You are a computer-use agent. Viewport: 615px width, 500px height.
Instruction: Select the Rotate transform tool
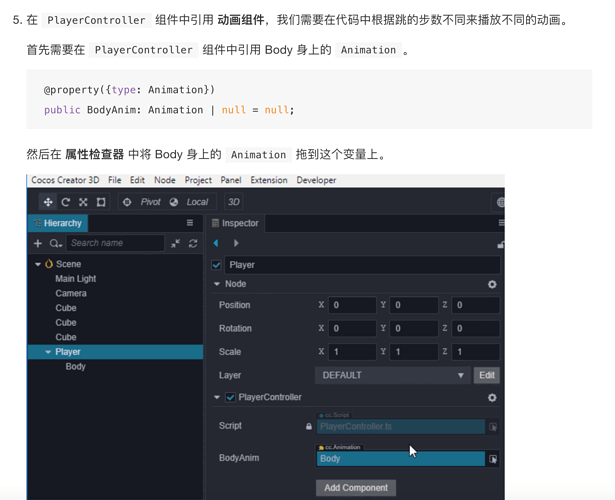click(66, 202)
